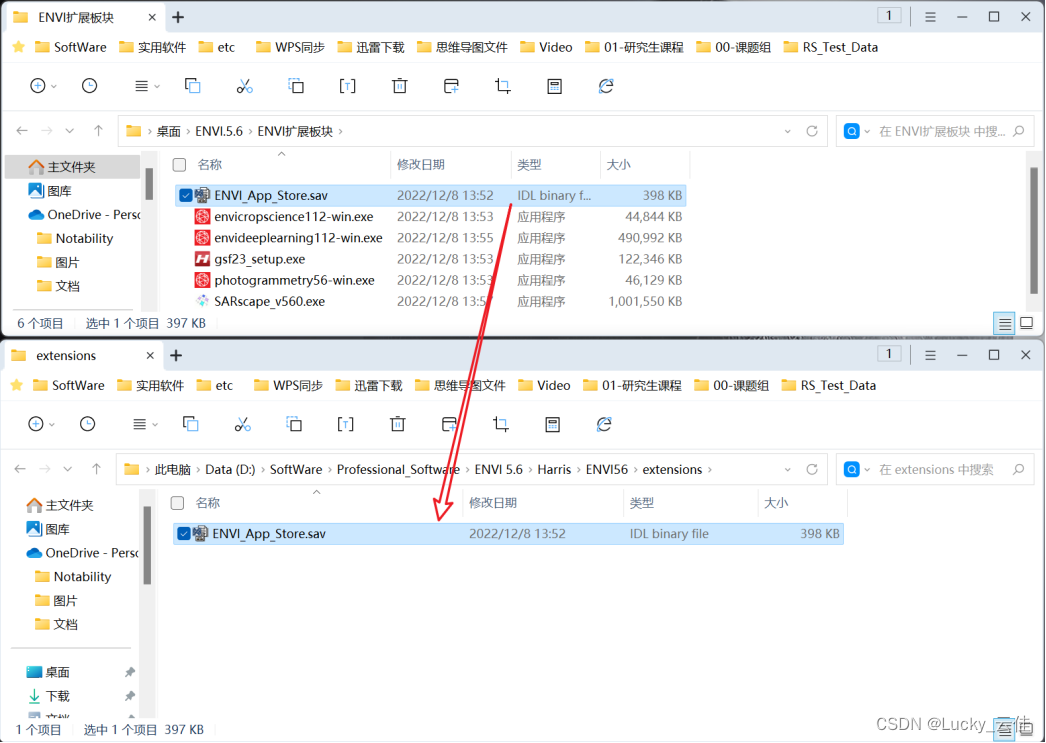The image size is (1046, 743).
Task: Click star favorites icon in top bookmarks bar
Action: click(x=19, y=47)
